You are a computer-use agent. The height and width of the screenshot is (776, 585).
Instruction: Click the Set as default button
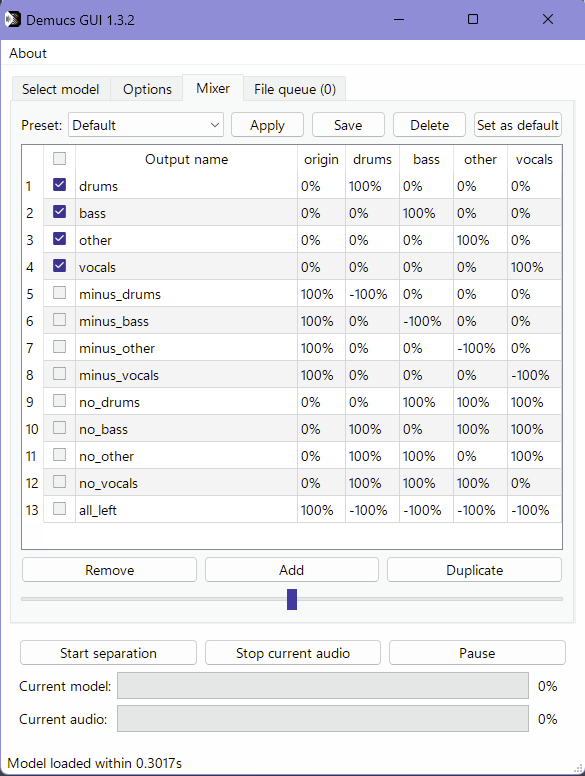(518, 125)
